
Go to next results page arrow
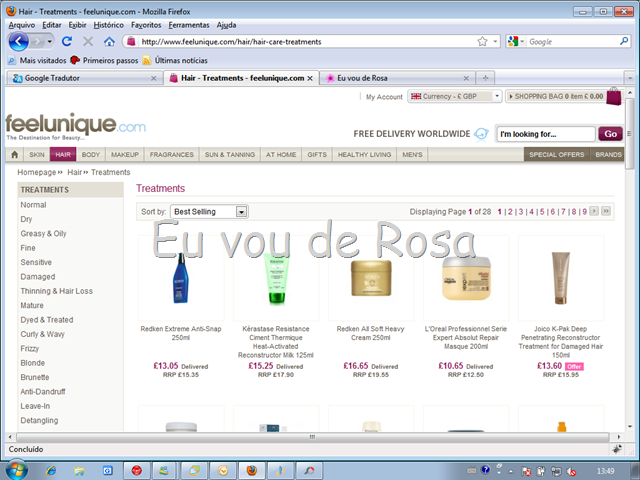click(x=594, y=211)
